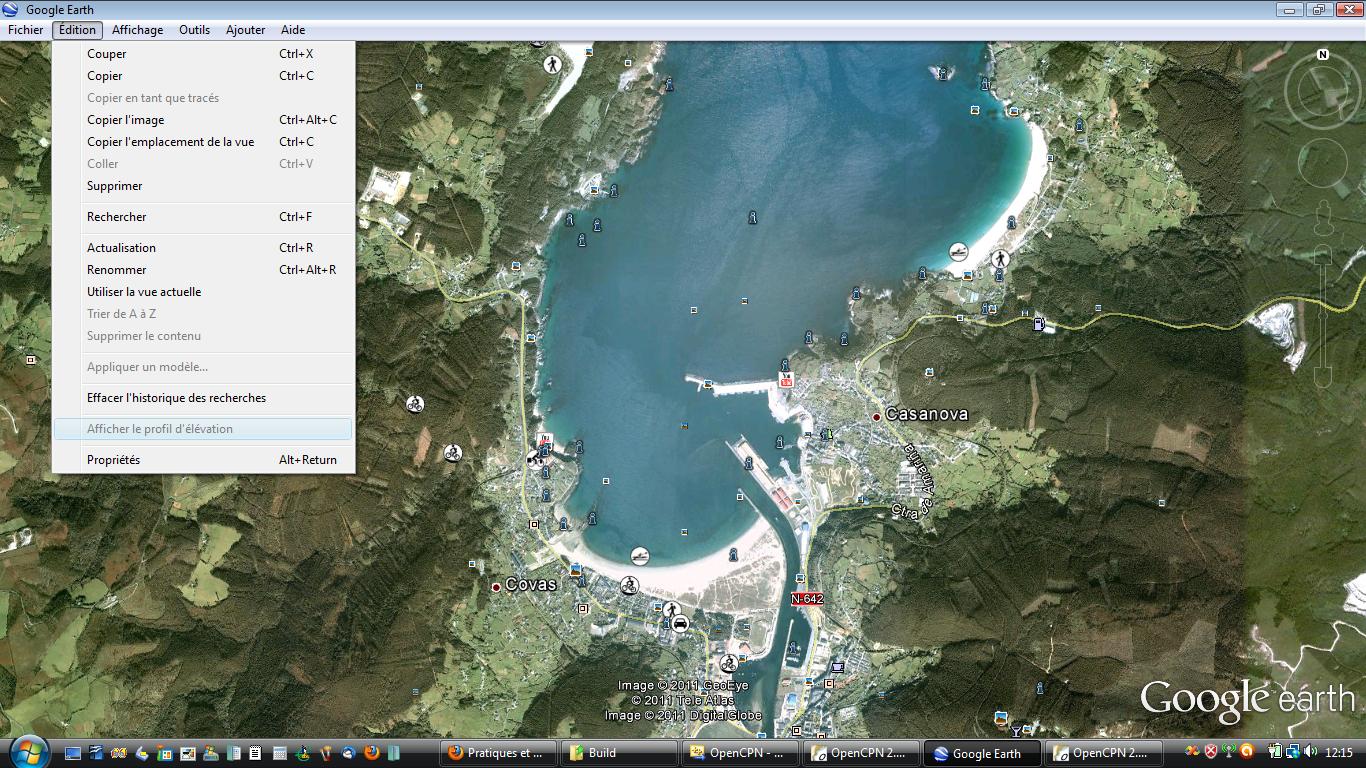Switch to the Build taskbar window

(x=618, y=753)
